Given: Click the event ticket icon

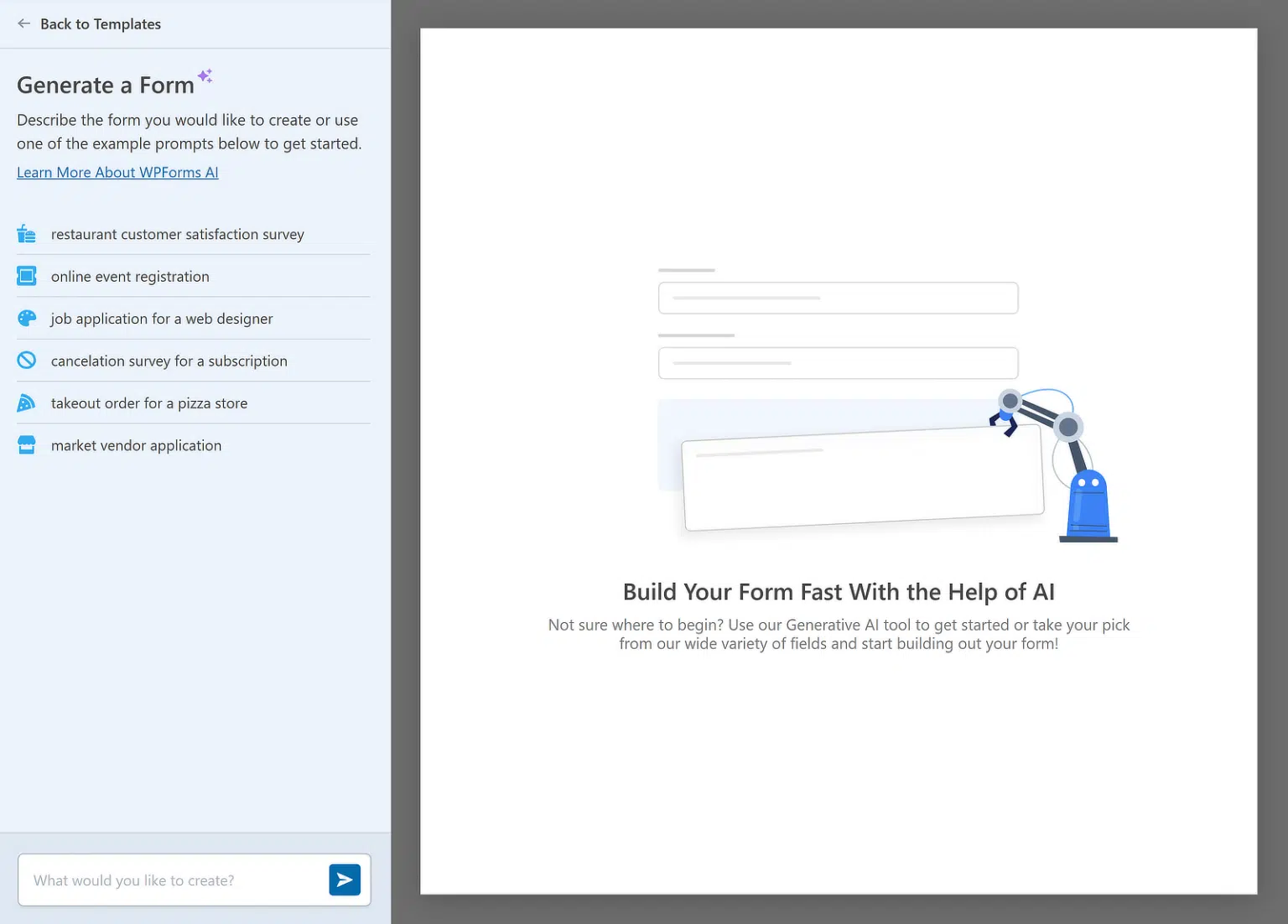Looking at the screenshot, I should click(27, 276).
